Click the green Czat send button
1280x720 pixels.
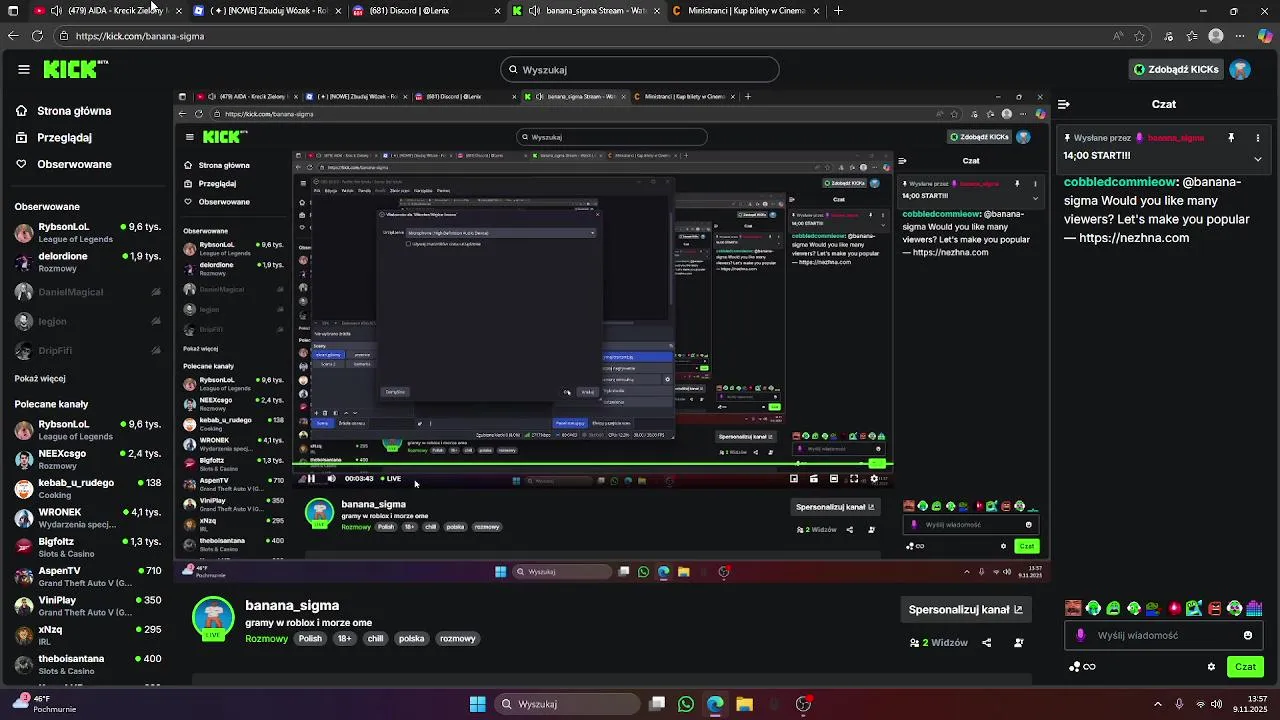click(1245, 667)
